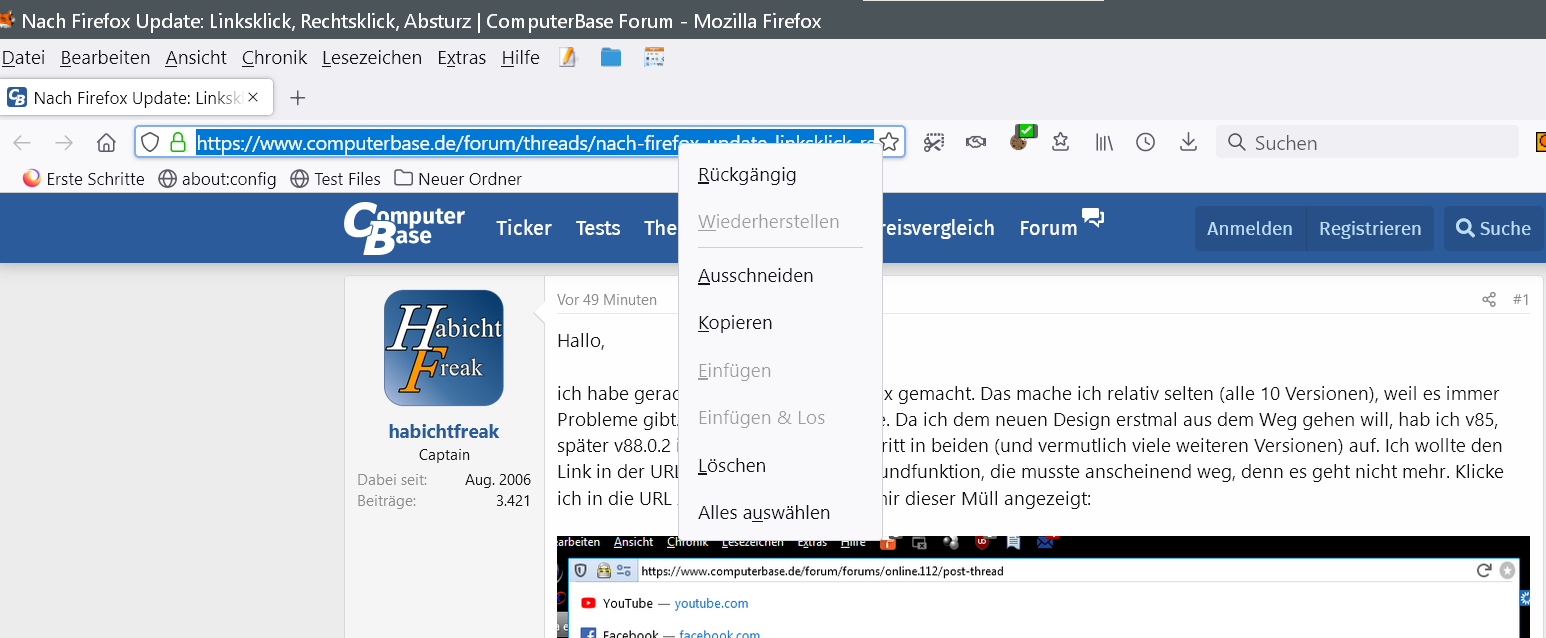The width and height of the screenshot is (1546, 638).
Task: Open the site Suche button
Action: coord(1493,228)
